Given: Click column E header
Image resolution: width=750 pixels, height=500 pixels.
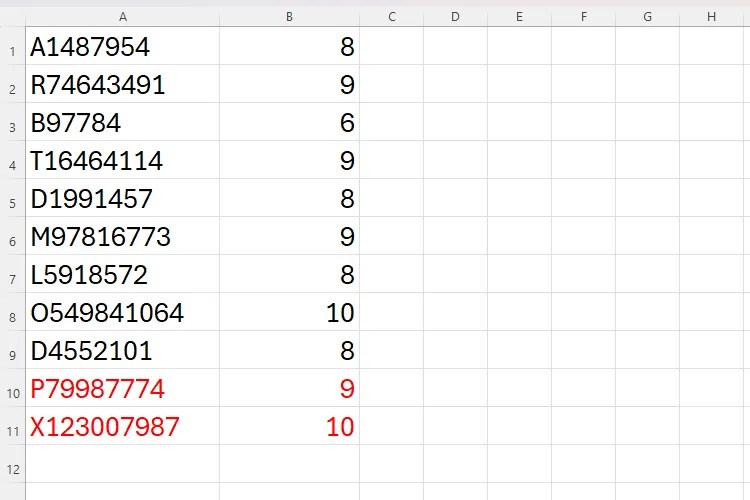Looking at the screenshot, I should point(519,17).
